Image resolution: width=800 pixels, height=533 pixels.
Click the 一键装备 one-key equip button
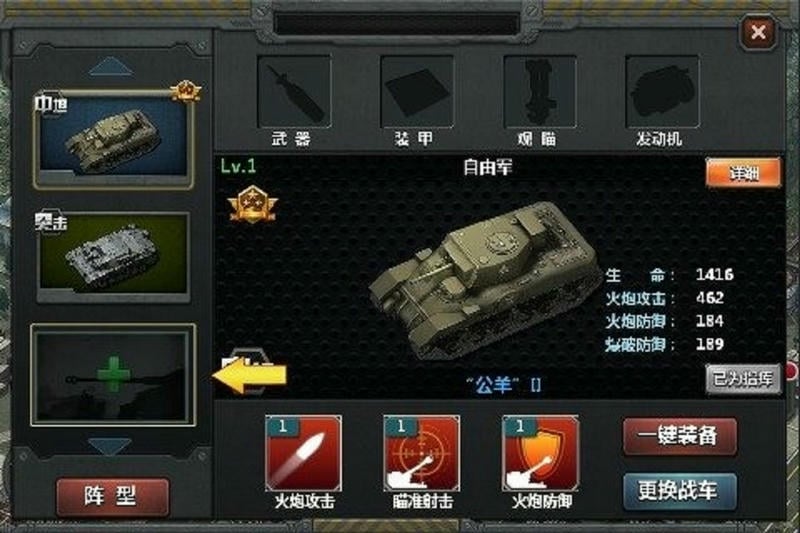pyautogui.click(x=680, y=437)
